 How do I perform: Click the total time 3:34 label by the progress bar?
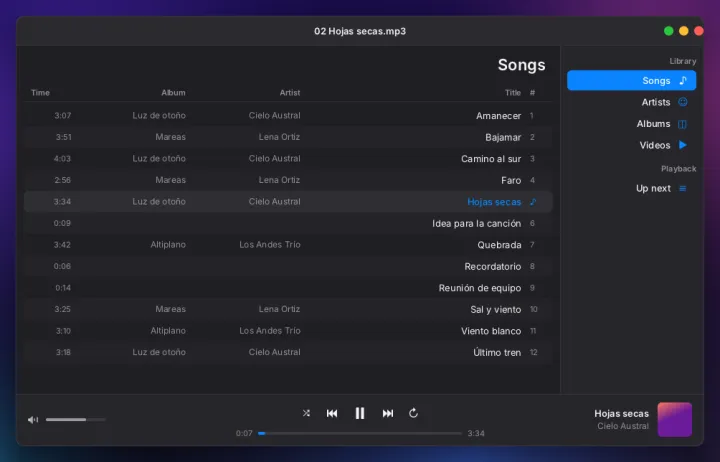[476, 433]
